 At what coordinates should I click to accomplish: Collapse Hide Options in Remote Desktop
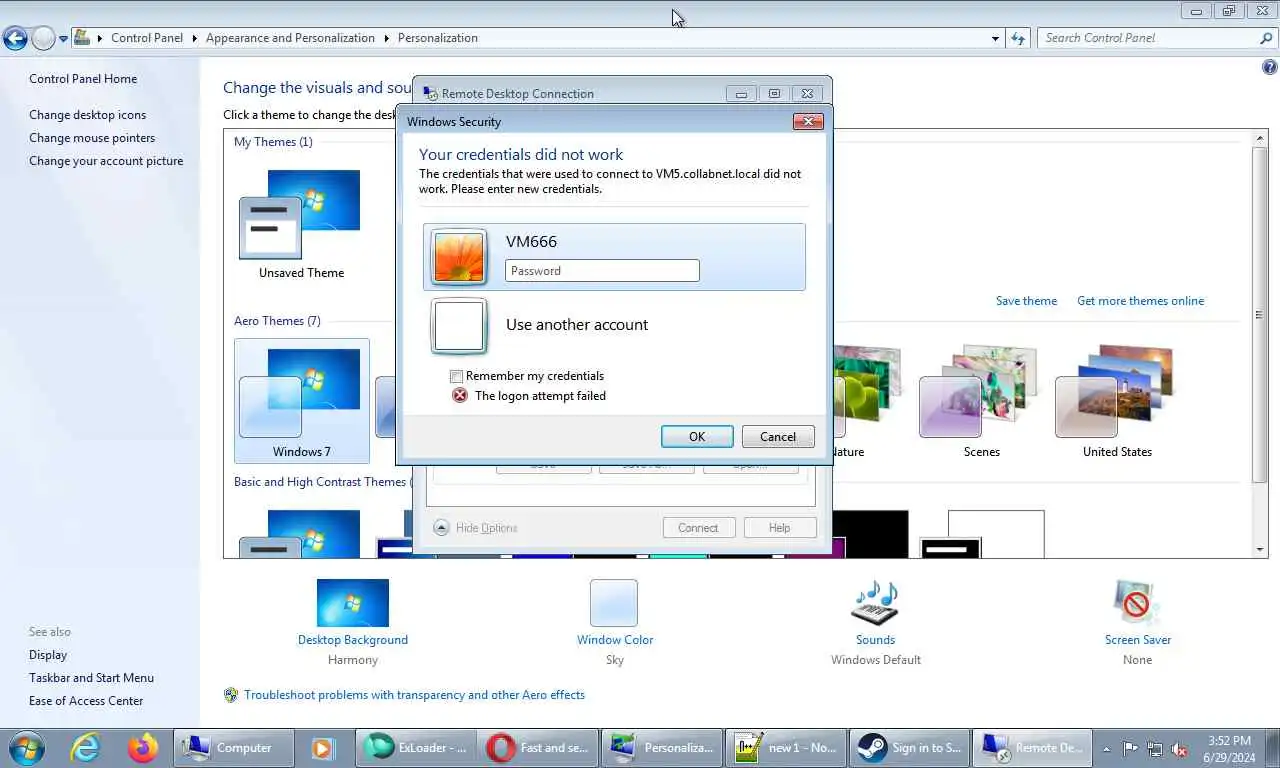click(476, 527)
